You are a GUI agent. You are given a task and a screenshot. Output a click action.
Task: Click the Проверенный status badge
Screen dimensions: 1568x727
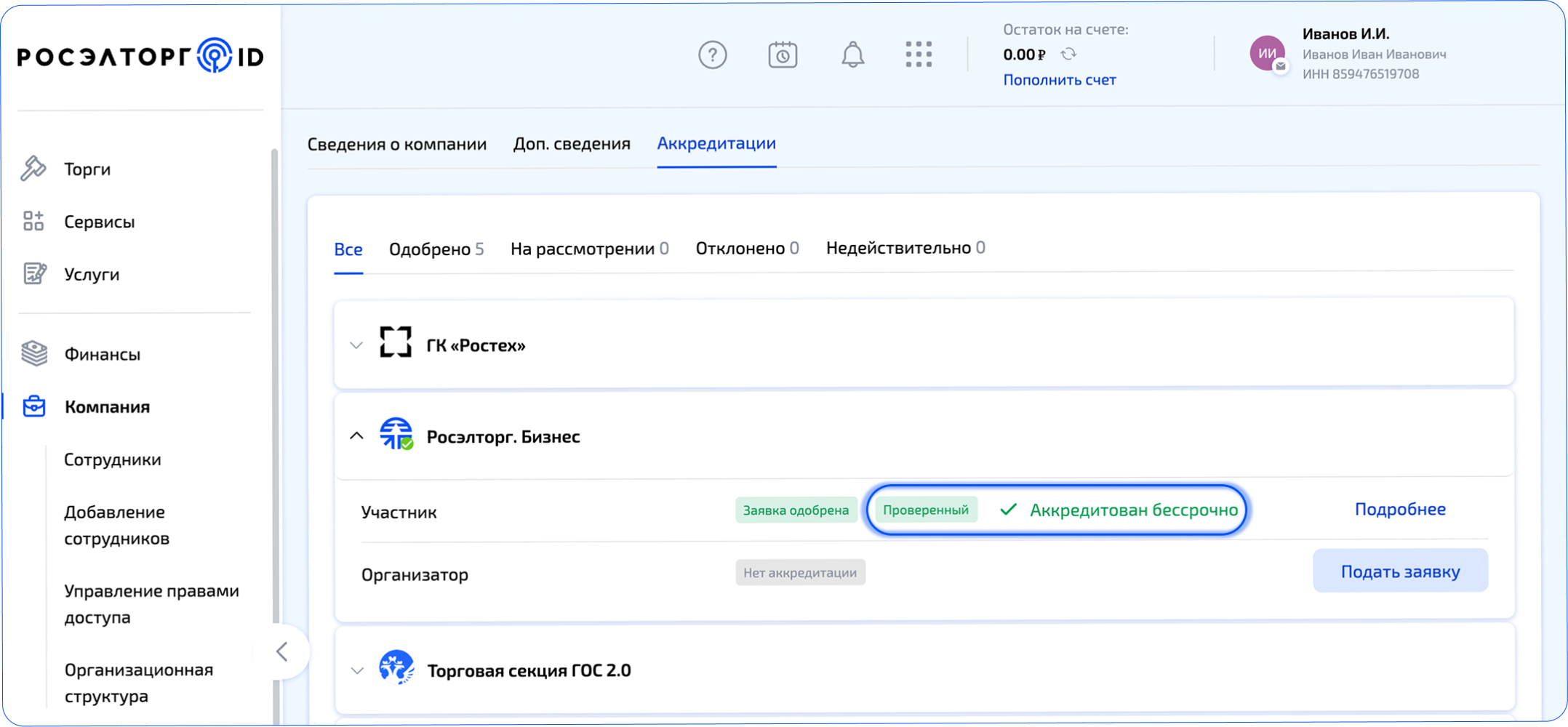click(926, 510)
